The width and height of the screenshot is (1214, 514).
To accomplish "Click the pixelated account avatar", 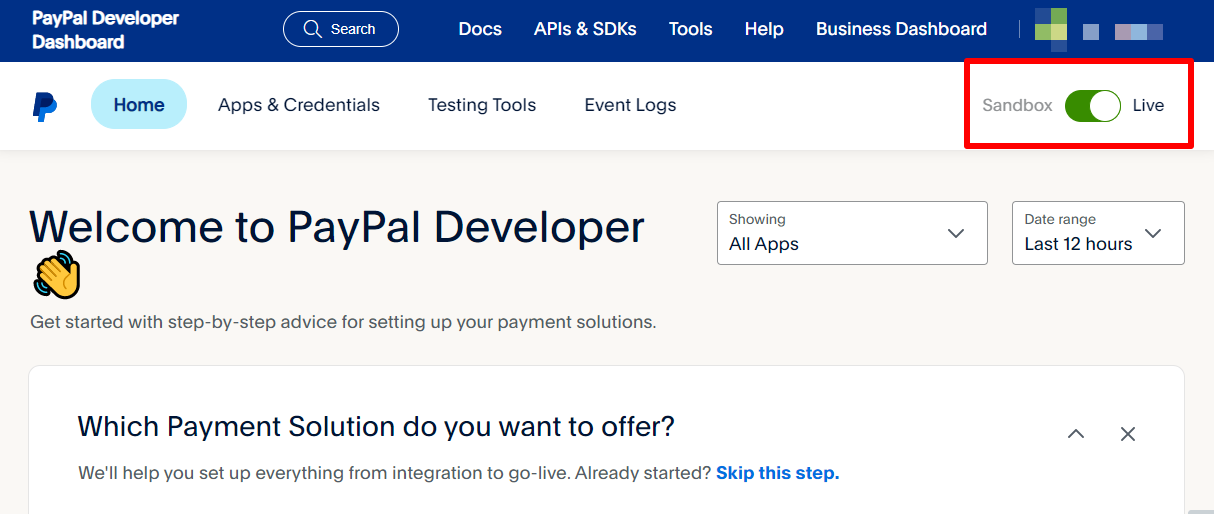I will pos(1051,29).
